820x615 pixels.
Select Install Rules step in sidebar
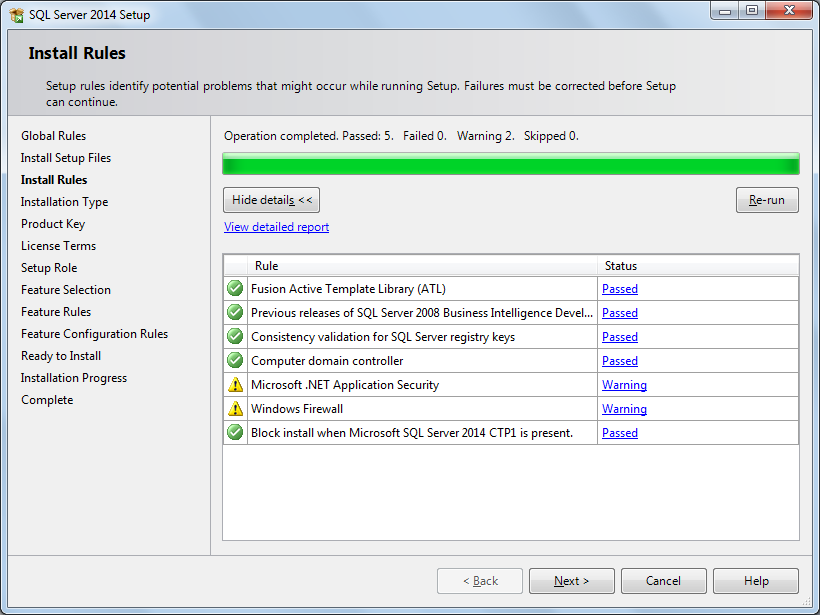[54, 180]
